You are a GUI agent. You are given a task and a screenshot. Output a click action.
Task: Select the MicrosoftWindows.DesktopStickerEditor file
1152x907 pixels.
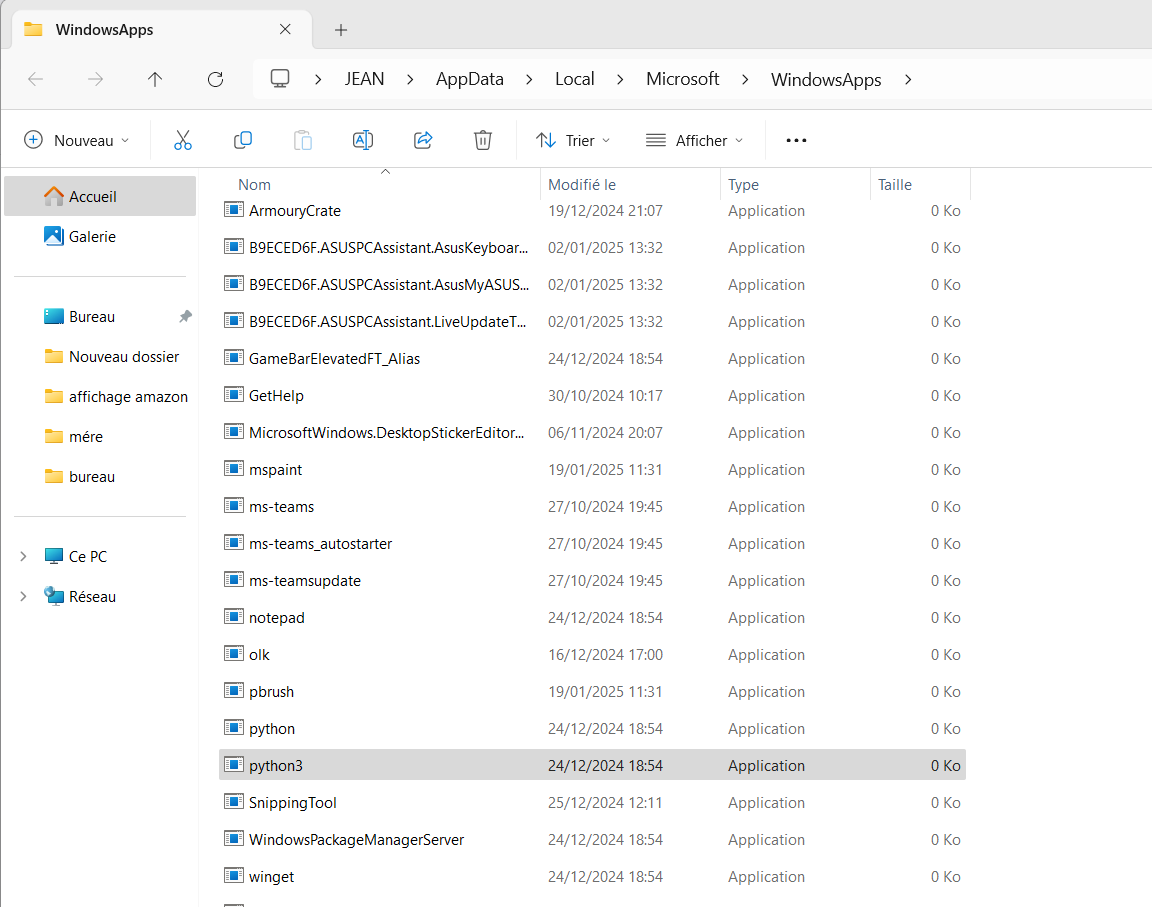pyautogui.click(x=387, y=433)
